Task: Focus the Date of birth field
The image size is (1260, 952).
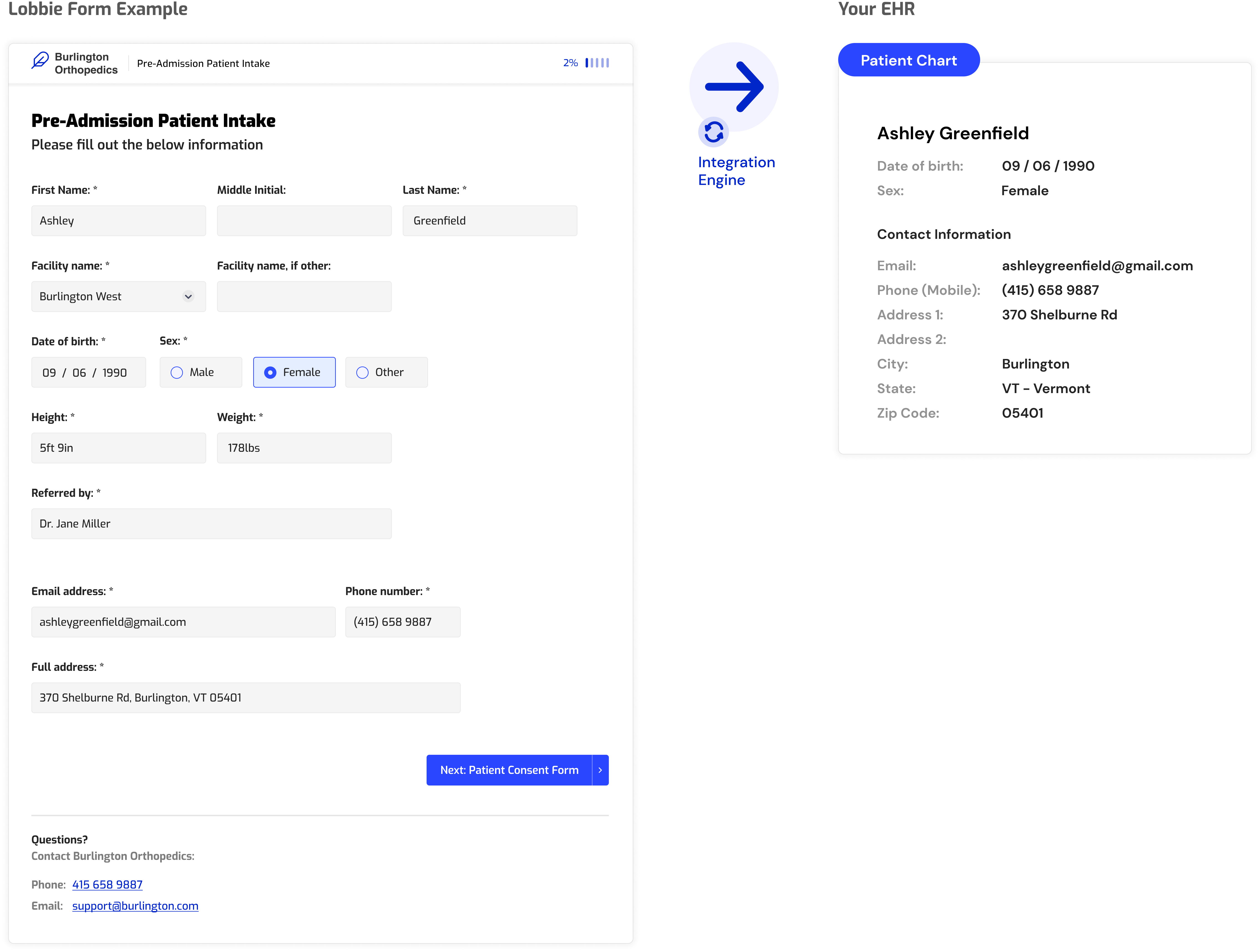Action: coord(88,372)
